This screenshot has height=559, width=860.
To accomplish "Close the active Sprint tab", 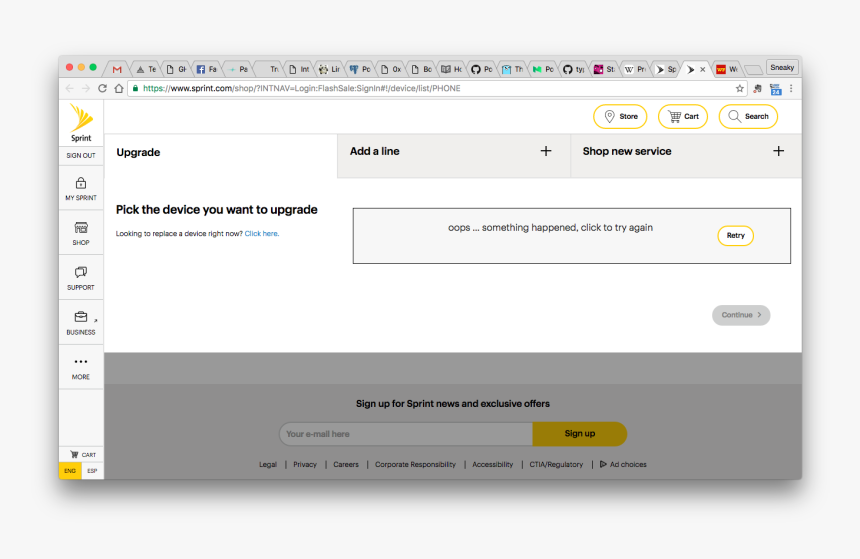I will coord(703,70).
